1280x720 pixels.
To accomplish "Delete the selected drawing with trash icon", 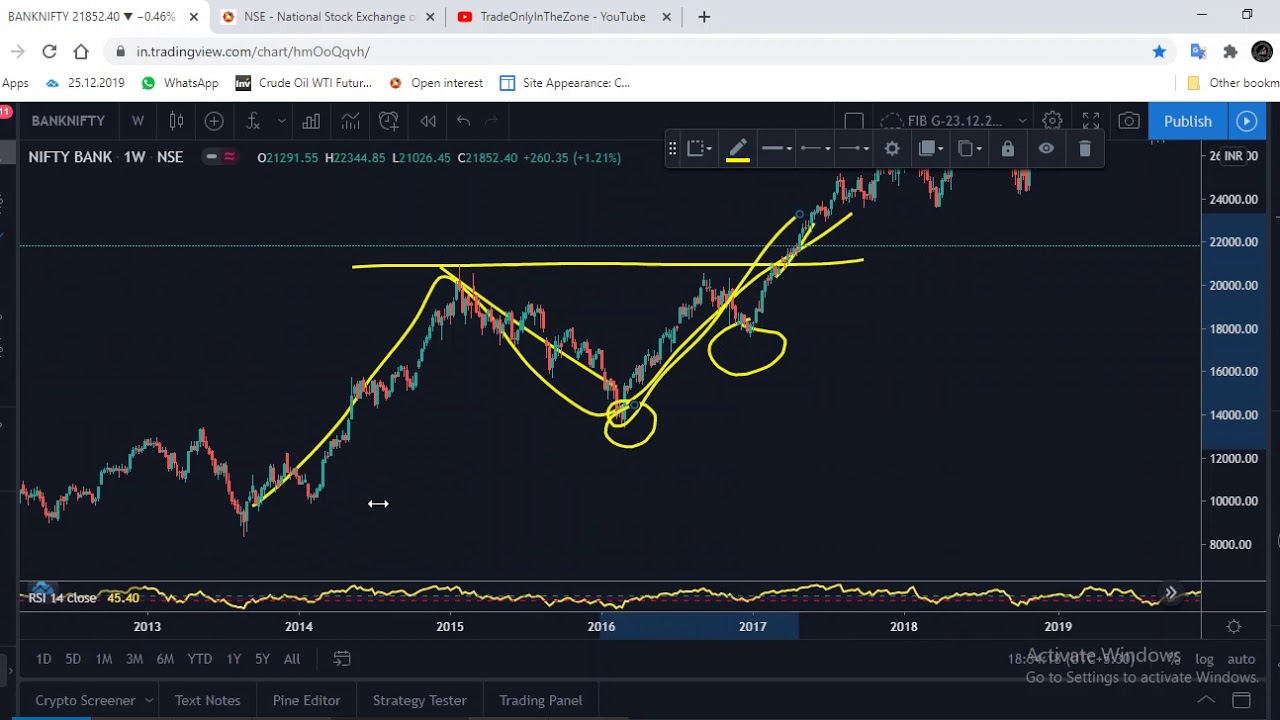I will 1085,149.
